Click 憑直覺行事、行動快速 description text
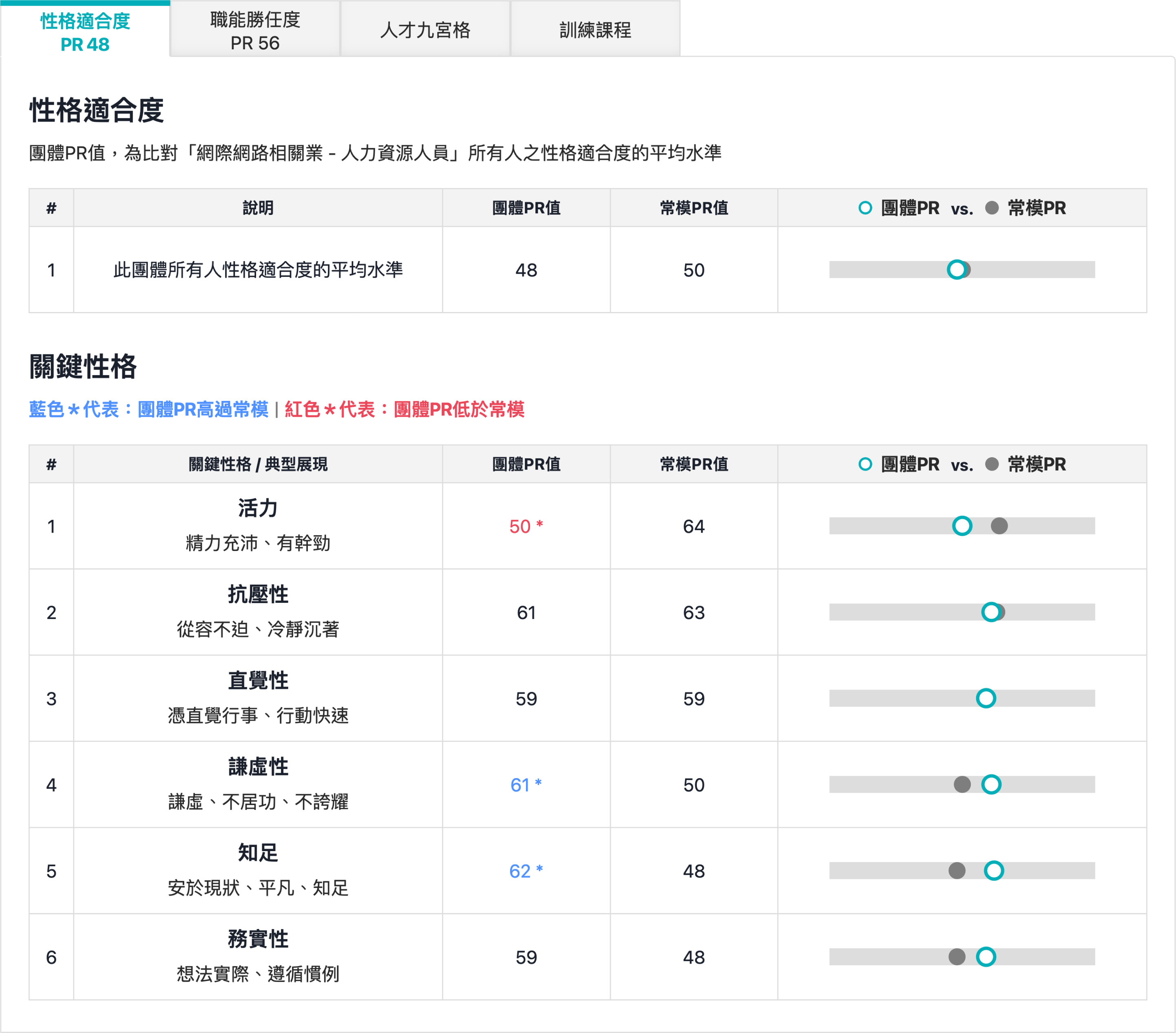Viewport: 1176px width, 1033px height. (x=258, y=716)
